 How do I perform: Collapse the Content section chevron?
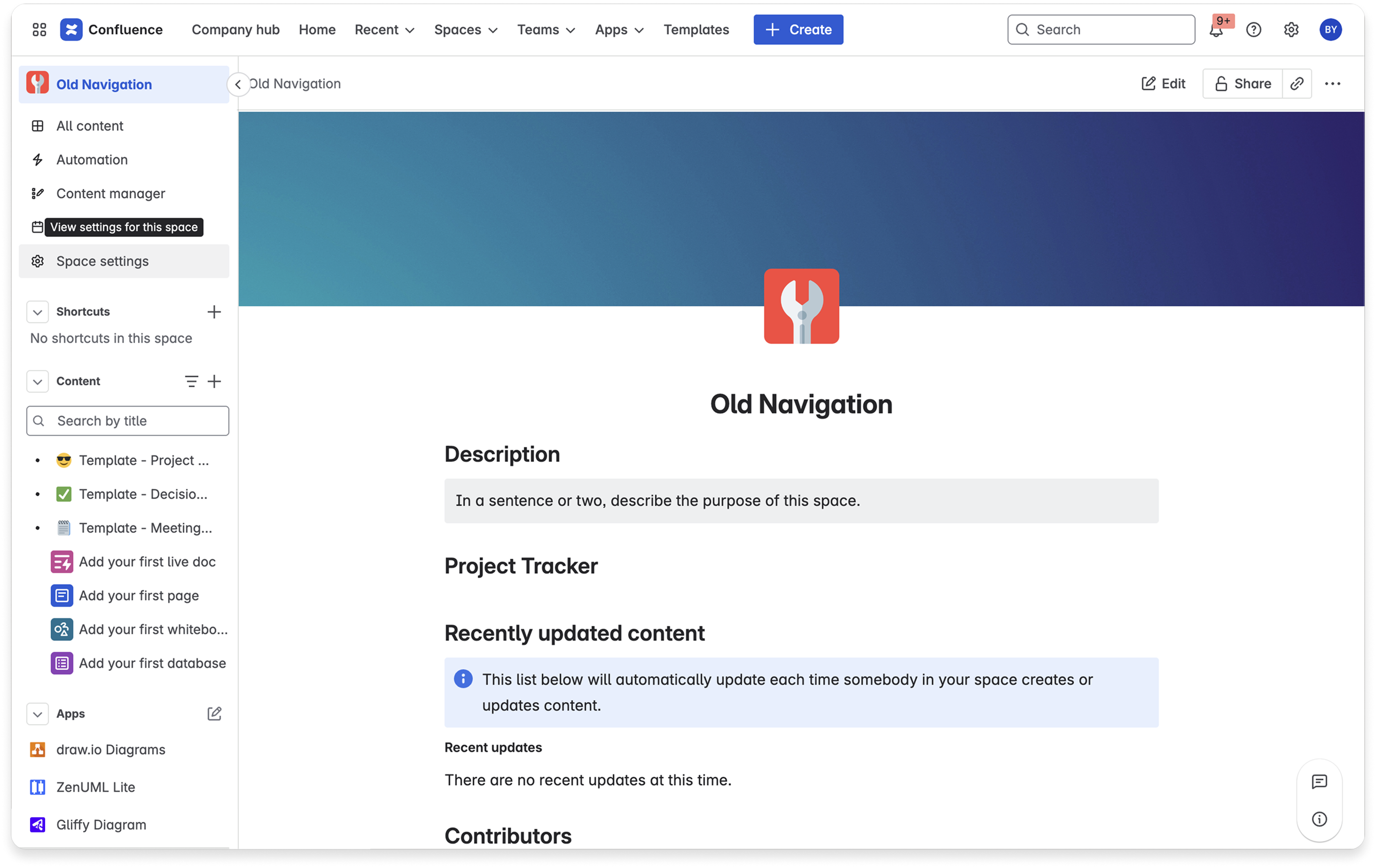pyautogui.click(x=38, y=381)
